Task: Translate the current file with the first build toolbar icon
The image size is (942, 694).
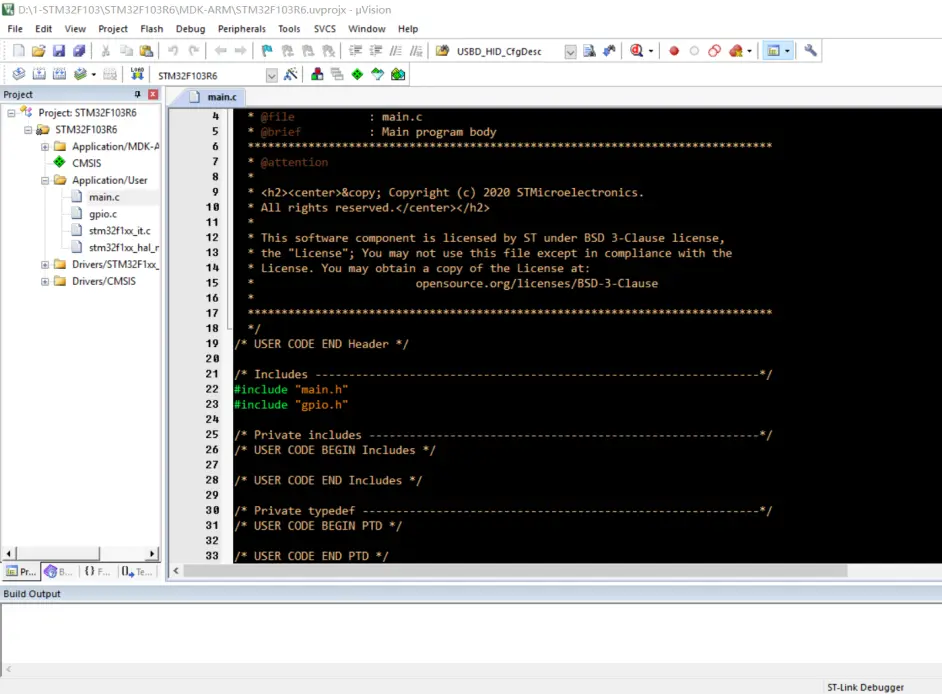Action: [19, 75]
